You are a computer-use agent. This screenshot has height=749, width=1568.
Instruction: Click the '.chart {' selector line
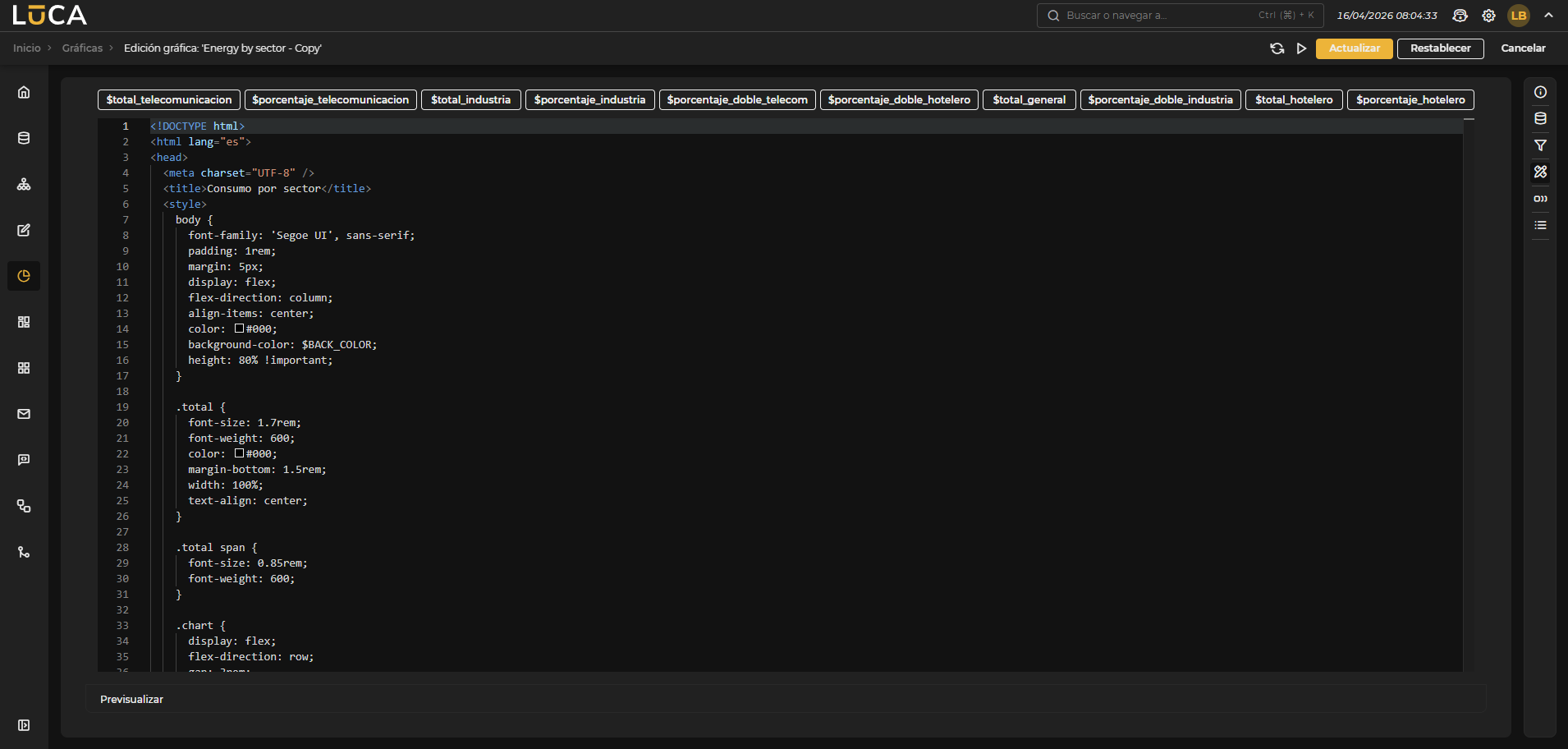[200, 626]
